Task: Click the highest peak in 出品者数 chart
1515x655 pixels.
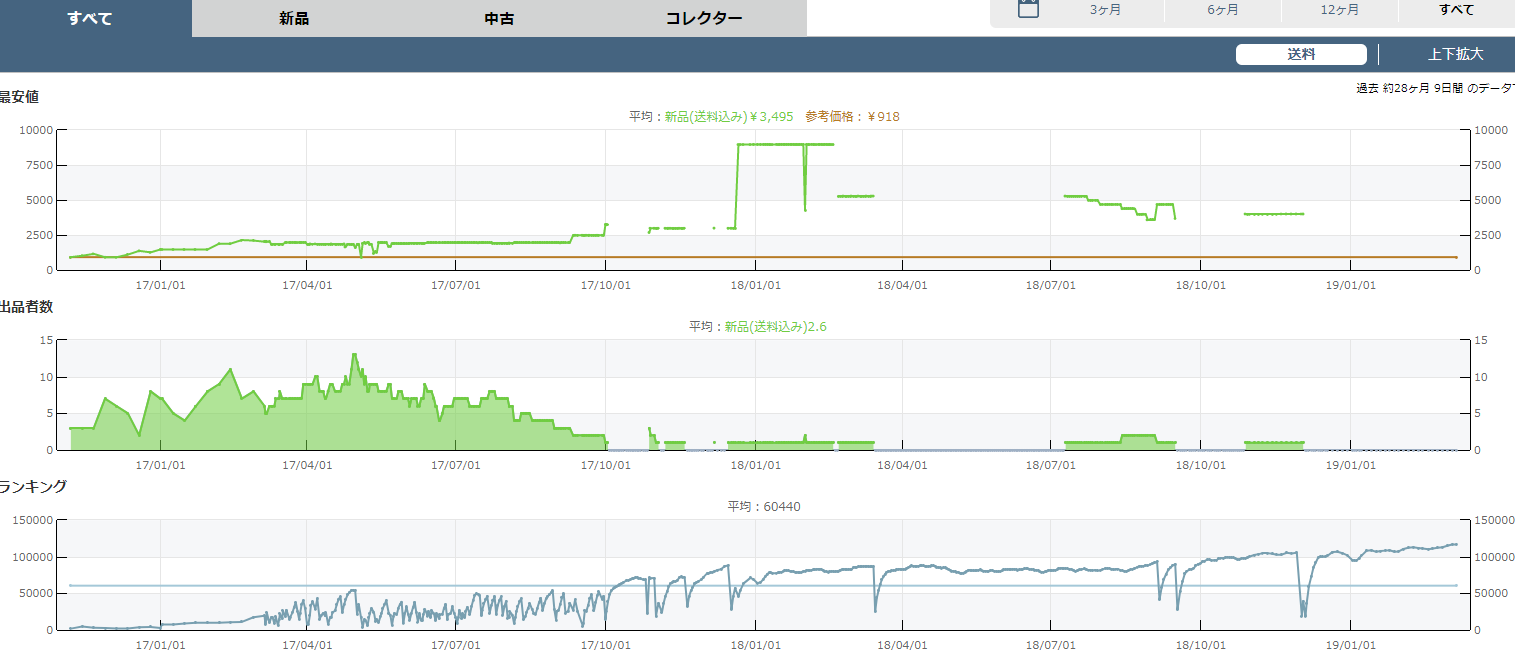Action: [x=354, y=355]
